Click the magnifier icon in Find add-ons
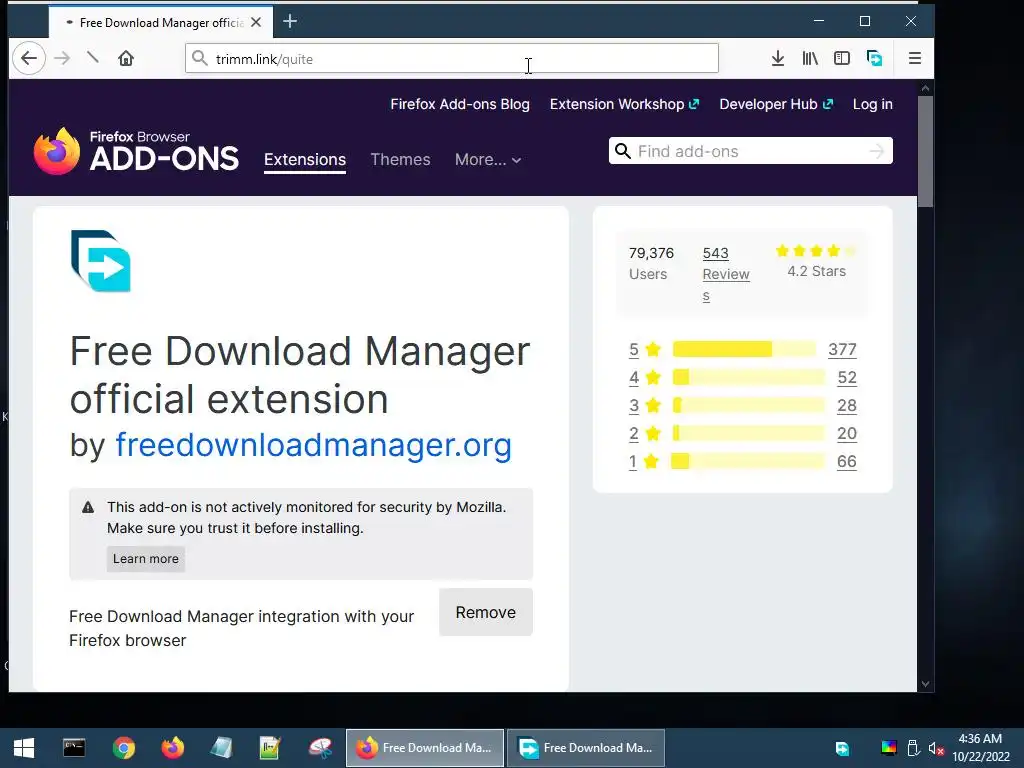The height and width of the screenshot is (768, 1024). [623, 152]
